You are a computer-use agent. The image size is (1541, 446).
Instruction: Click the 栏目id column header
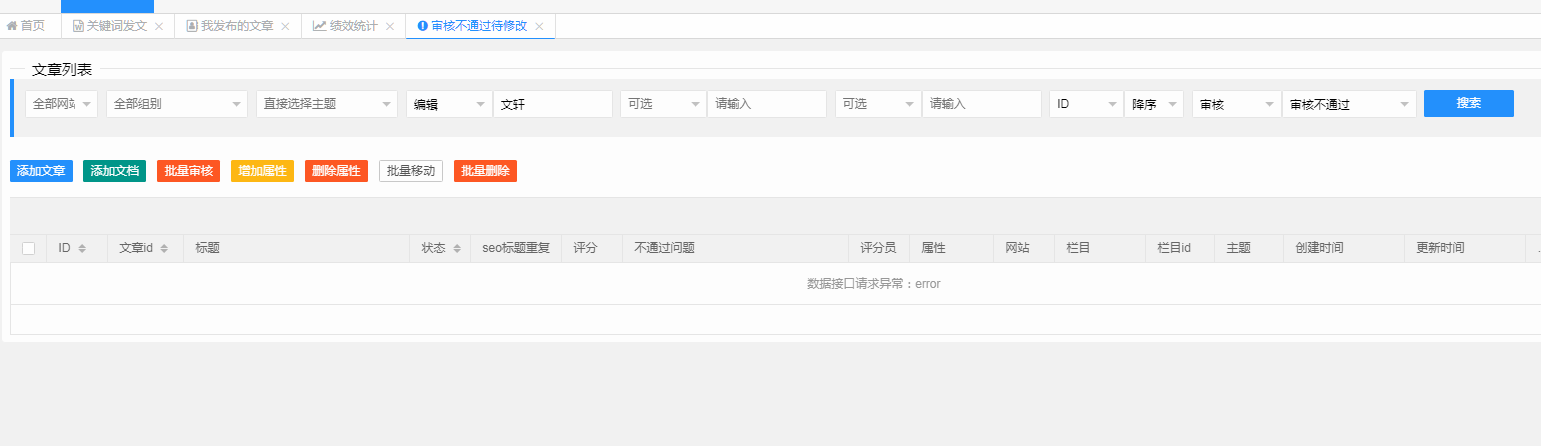(1180, 248)
